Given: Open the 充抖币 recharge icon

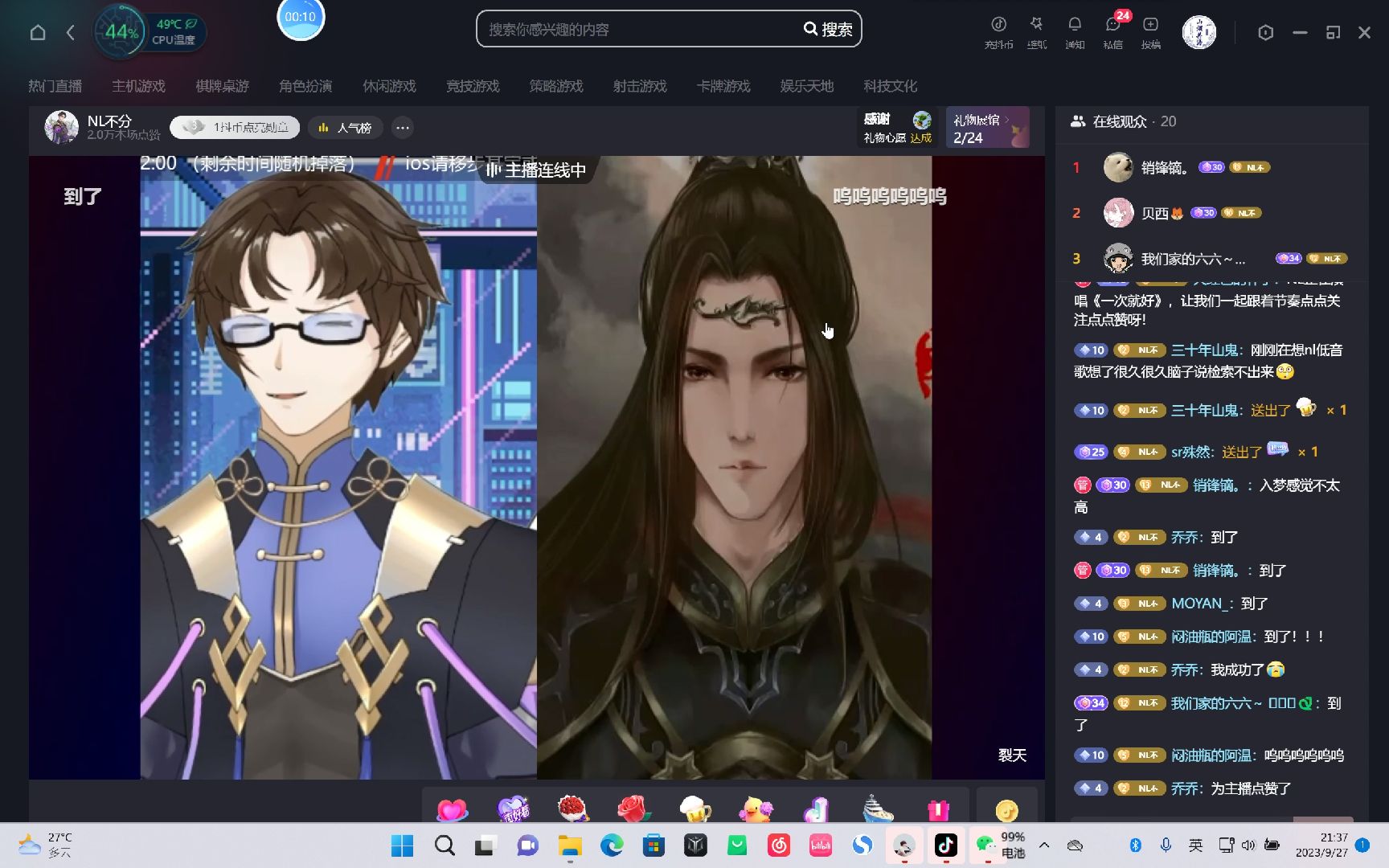Looking at the screenshot, I should click(x=998, y=32).
